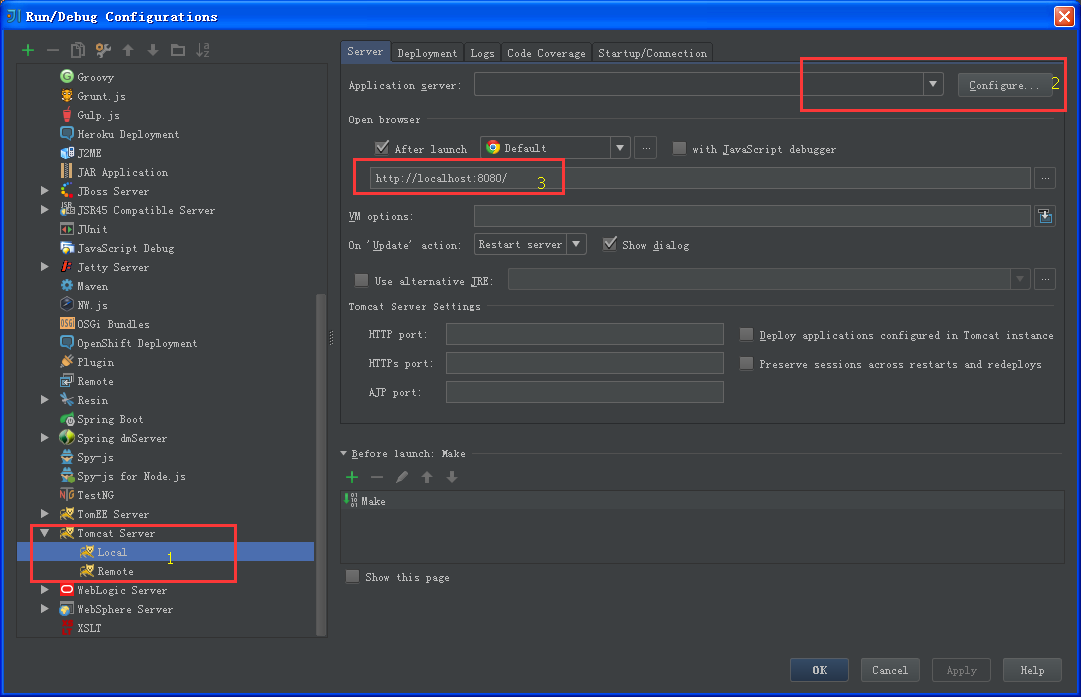Expand the Jetty Server node
This screenshot has height=697, width=1081.
(45, 266)
